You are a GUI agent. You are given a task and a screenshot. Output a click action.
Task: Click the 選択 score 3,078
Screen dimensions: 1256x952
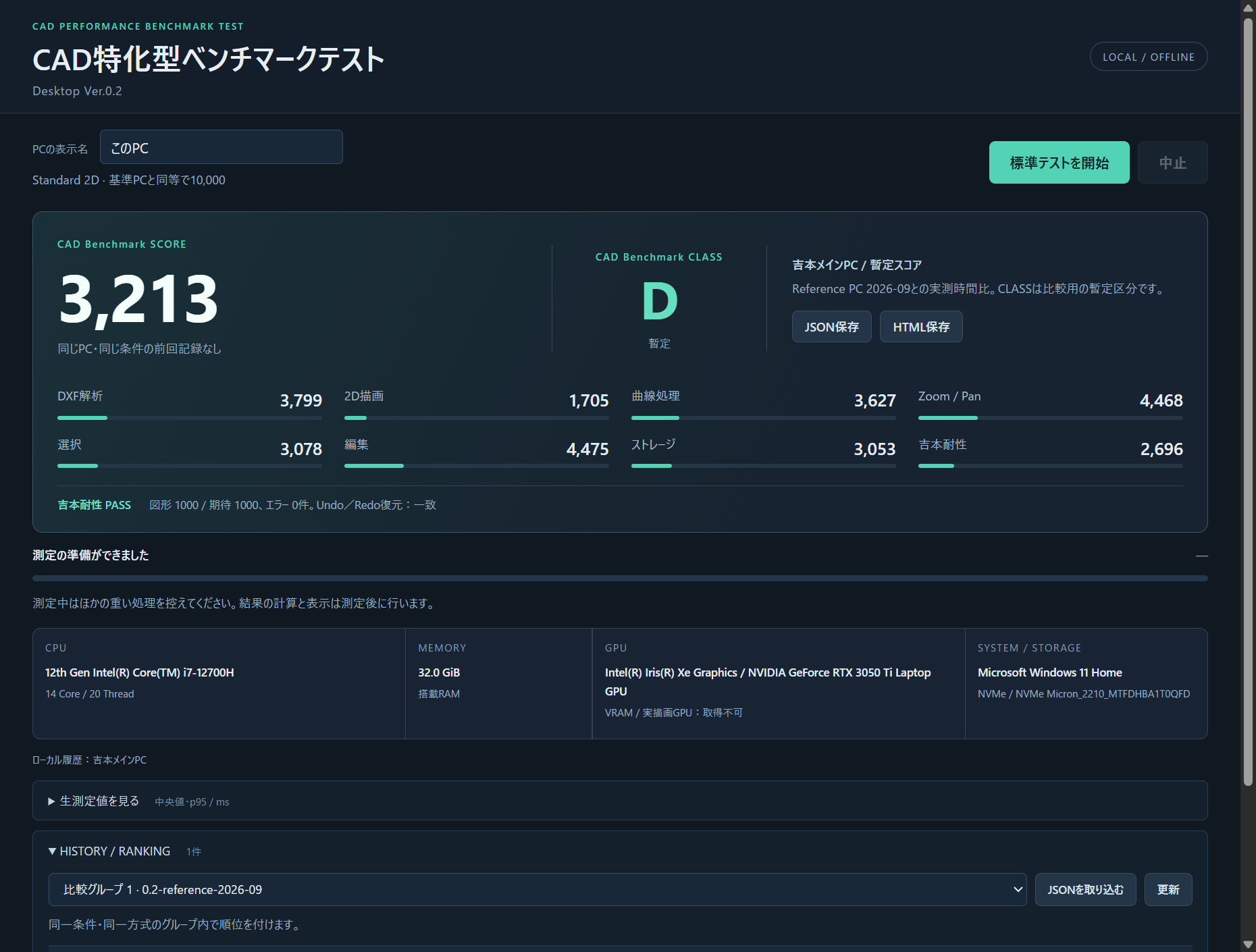(301, 449)
